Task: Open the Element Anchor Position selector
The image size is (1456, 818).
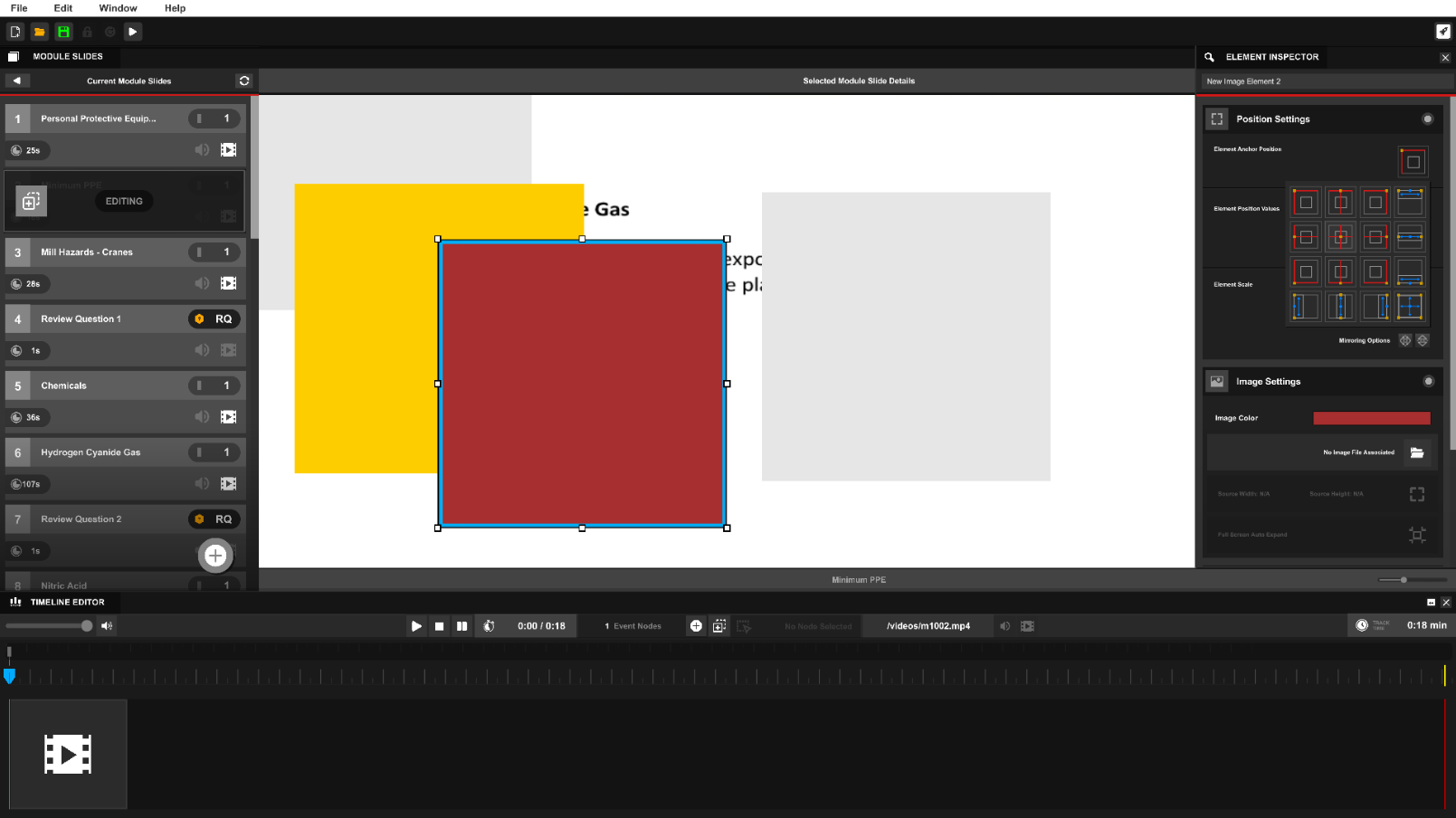Action: [x=1413, y=162]
